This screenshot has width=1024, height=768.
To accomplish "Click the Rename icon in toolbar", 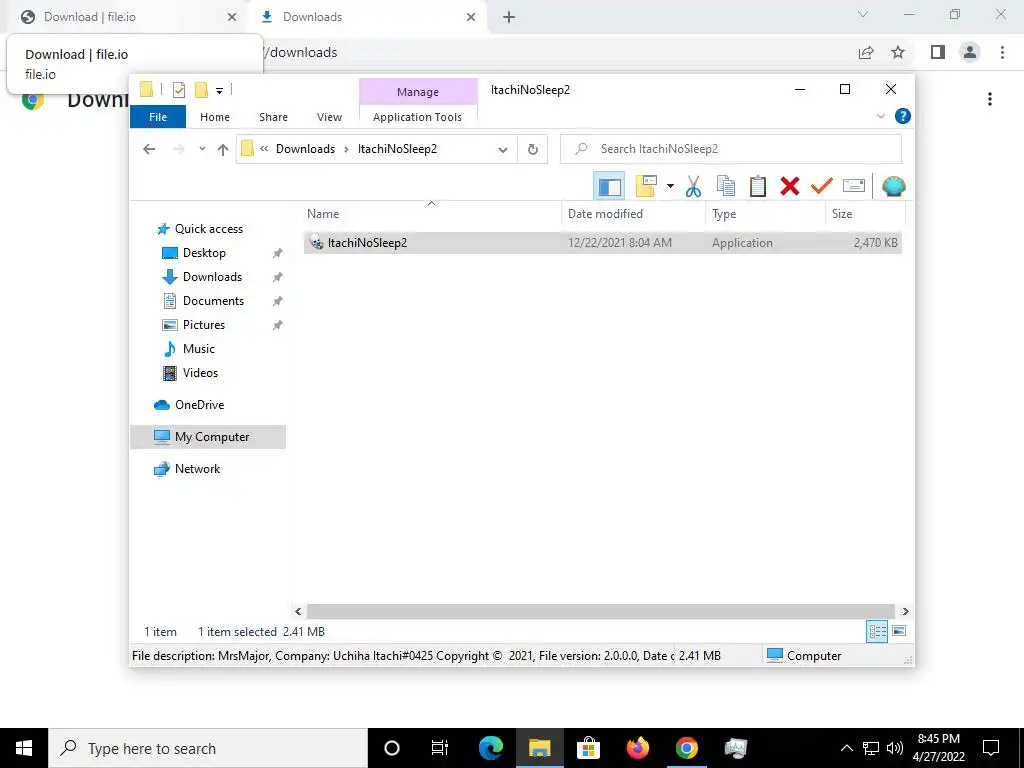I will click(854, 187).
